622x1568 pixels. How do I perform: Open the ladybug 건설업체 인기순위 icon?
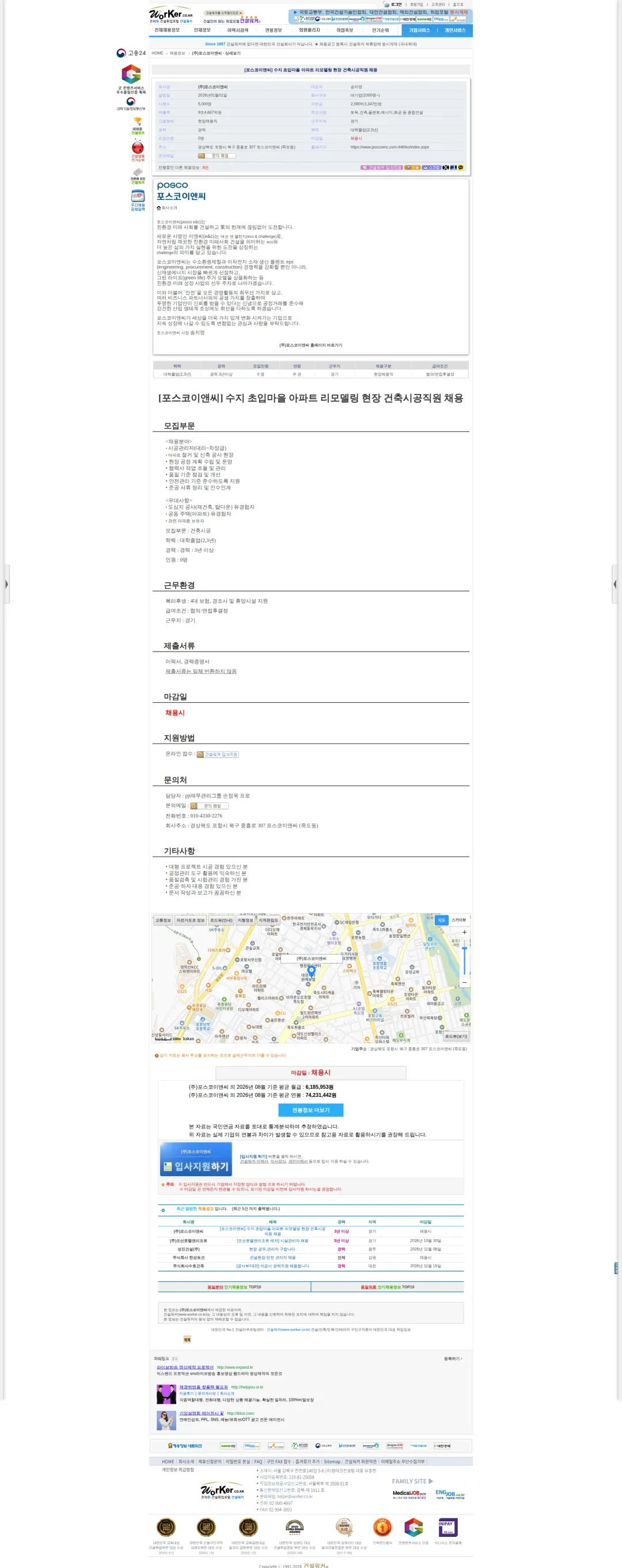pos(138,150)
